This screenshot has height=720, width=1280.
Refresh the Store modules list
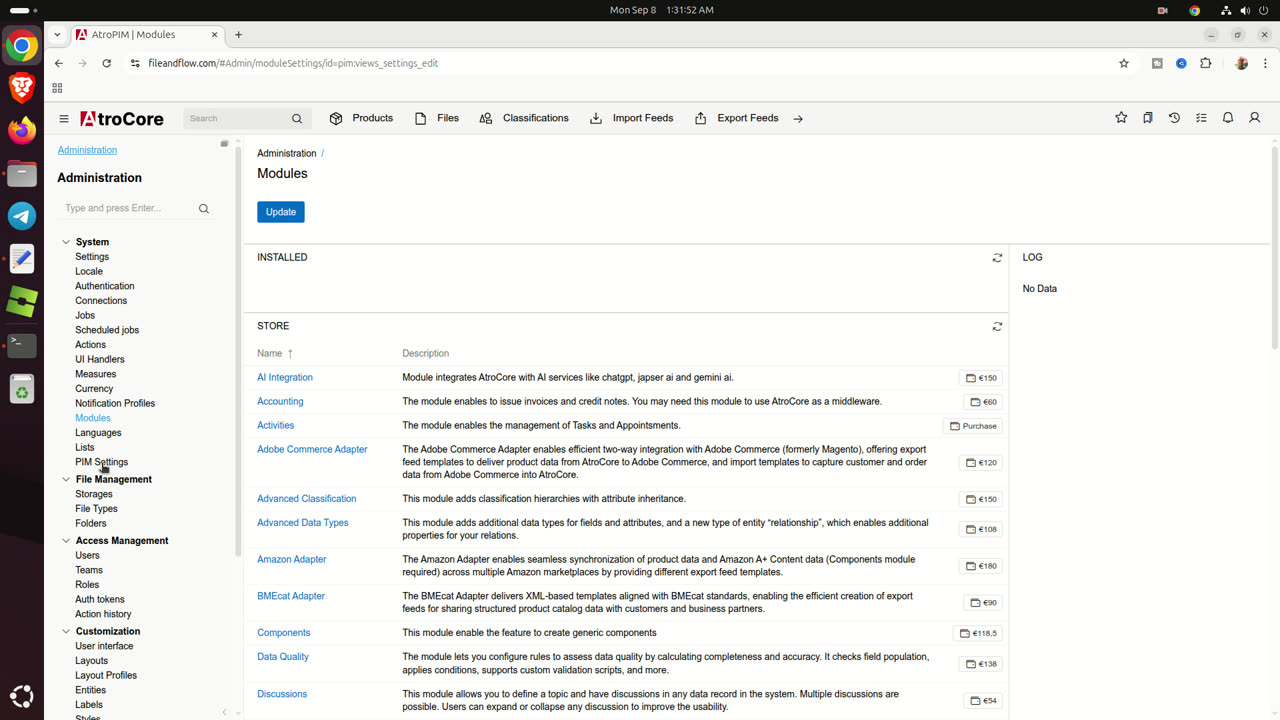997,327
